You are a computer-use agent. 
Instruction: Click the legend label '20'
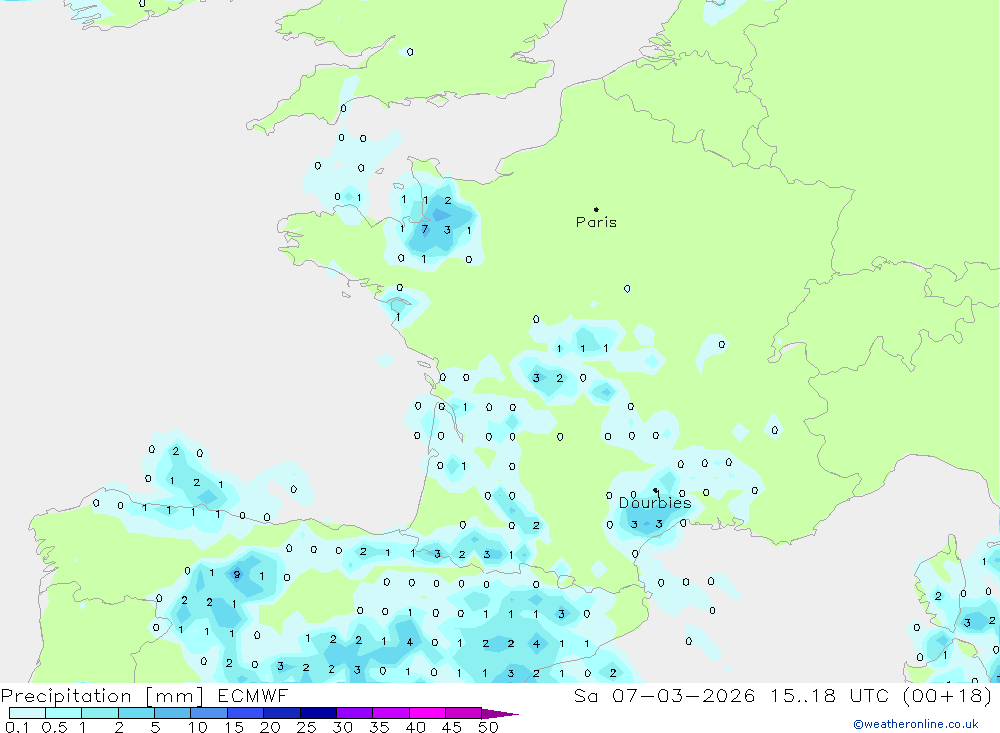[270, 727]
